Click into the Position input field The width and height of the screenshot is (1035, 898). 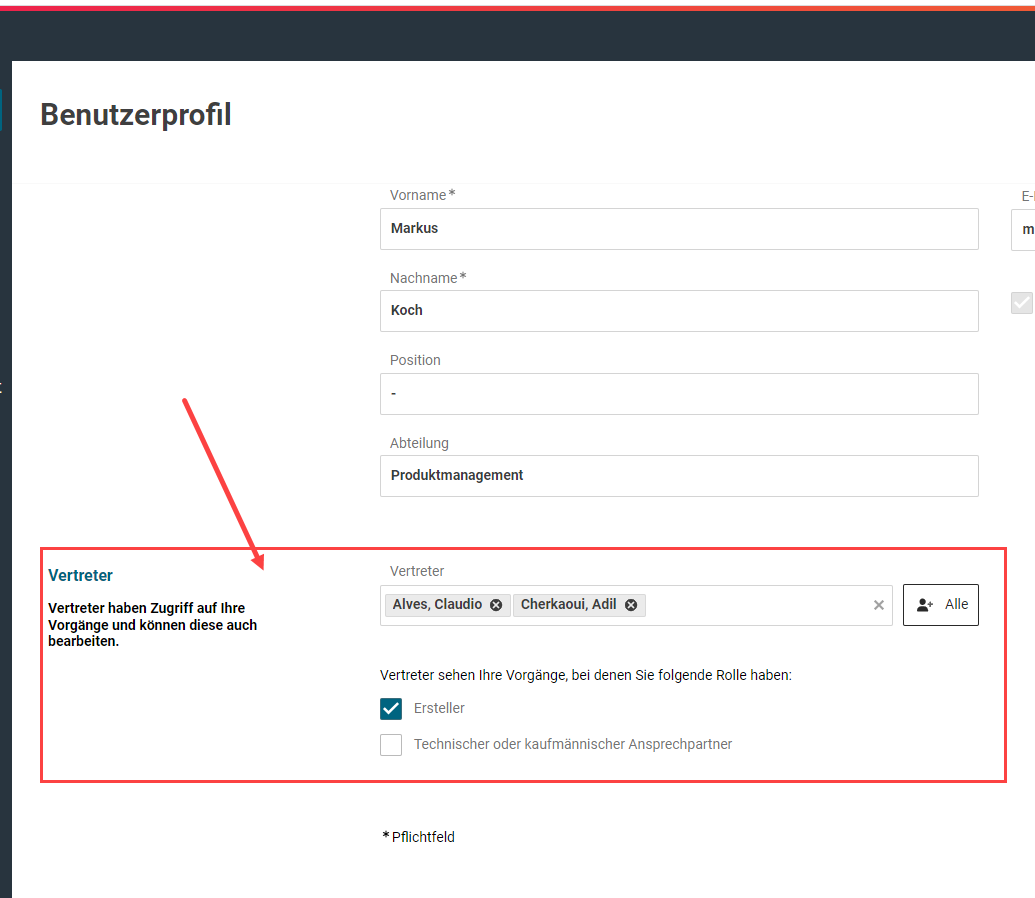click(x=679, y=394)
